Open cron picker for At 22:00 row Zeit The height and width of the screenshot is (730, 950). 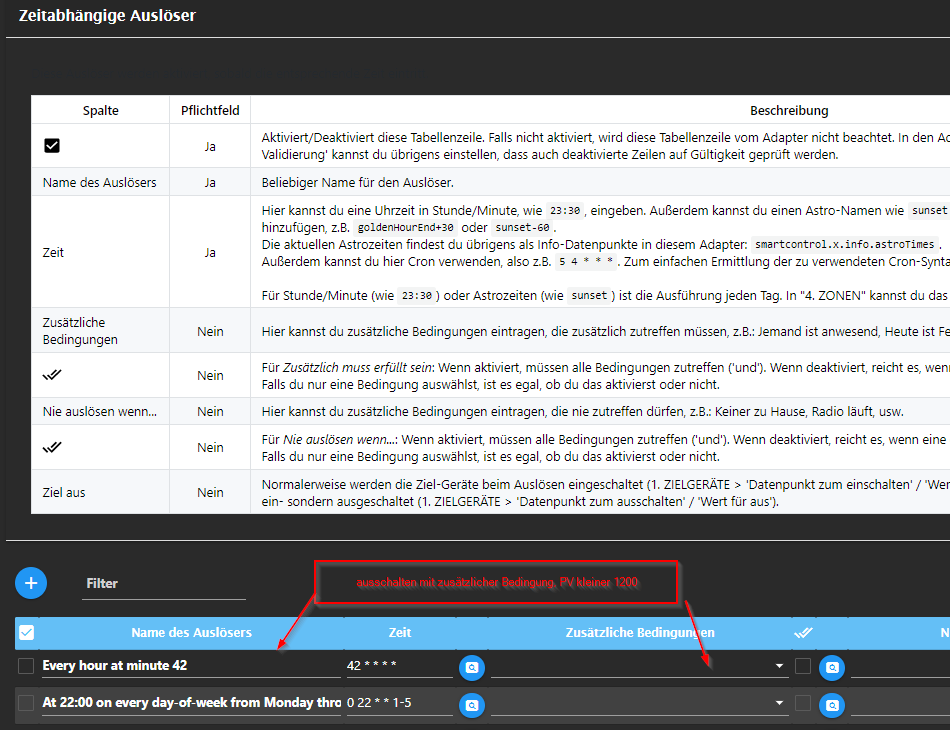[471, 705]
